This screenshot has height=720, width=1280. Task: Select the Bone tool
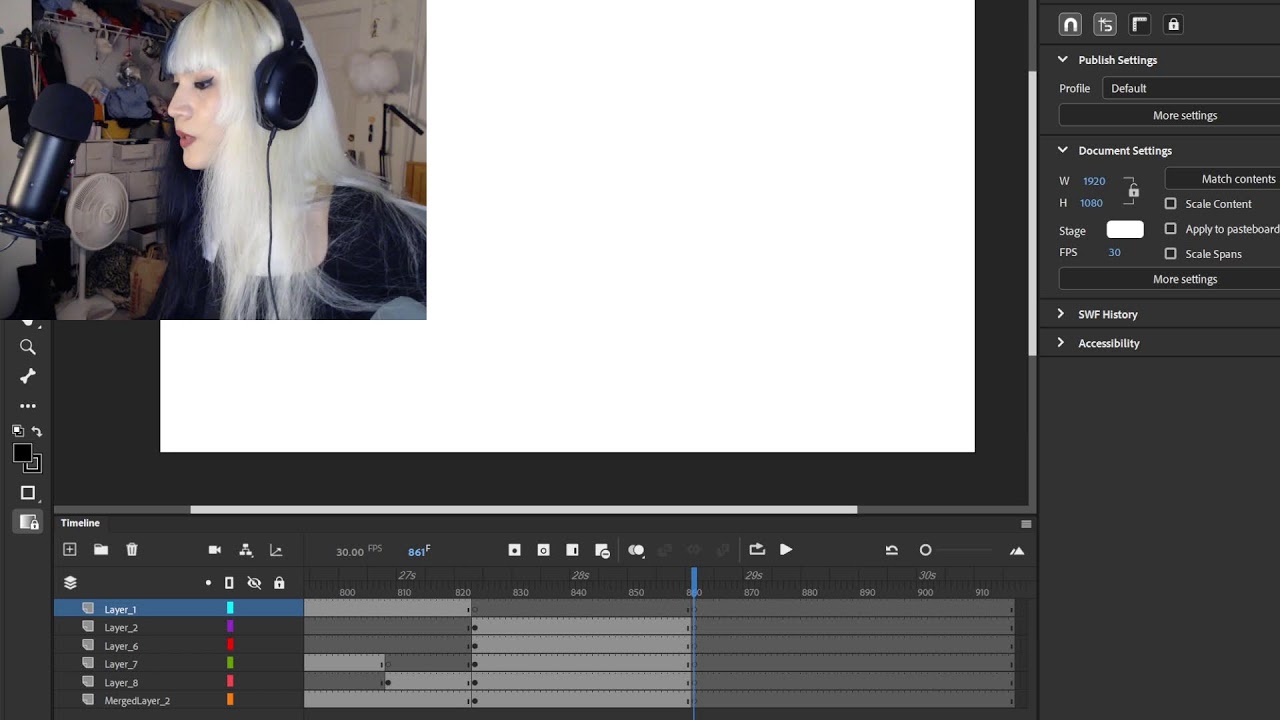pyautogui.click(x=28, y=376)
